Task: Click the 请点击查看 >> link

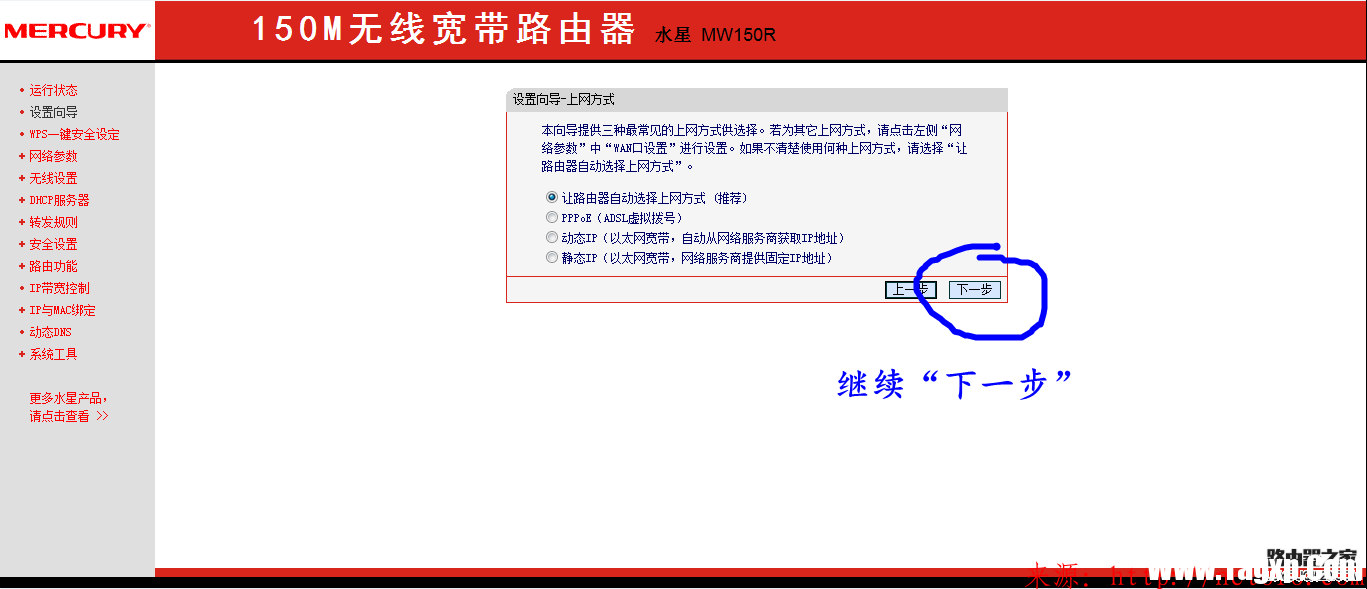Action: pyautogui.click(x=69, y=416)
